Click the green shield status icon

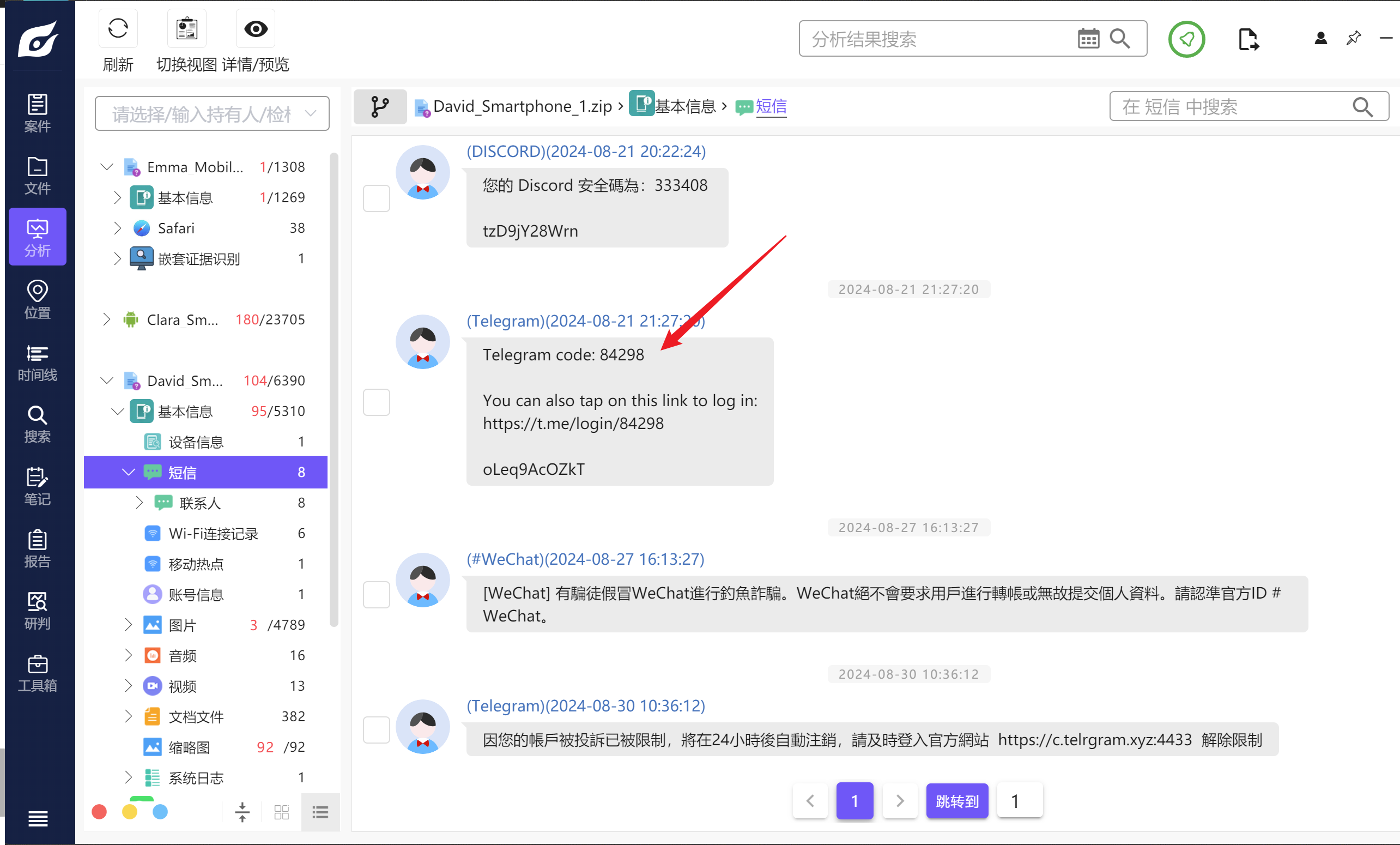coord(1186,39)
